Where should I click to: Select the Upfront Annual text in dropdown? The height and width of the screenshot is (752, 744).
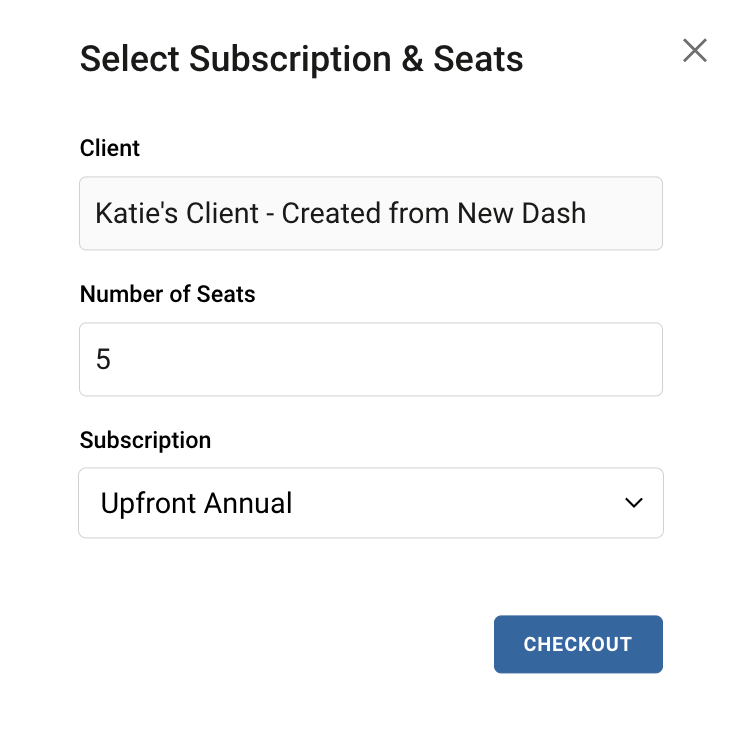pyautogui.click(x=196, y=503)
